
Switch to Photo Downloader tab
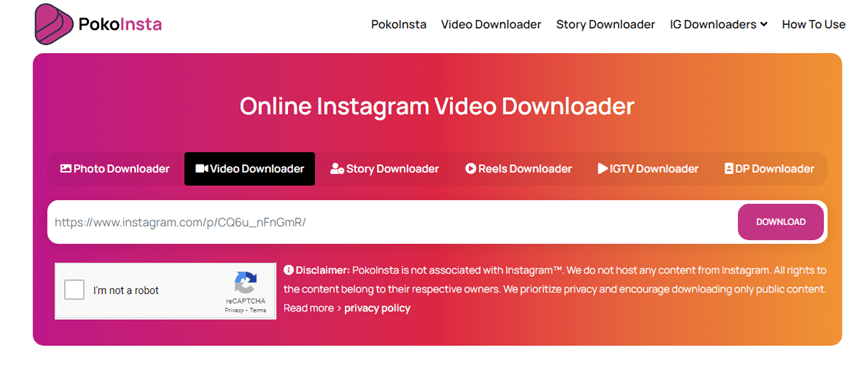115,169
